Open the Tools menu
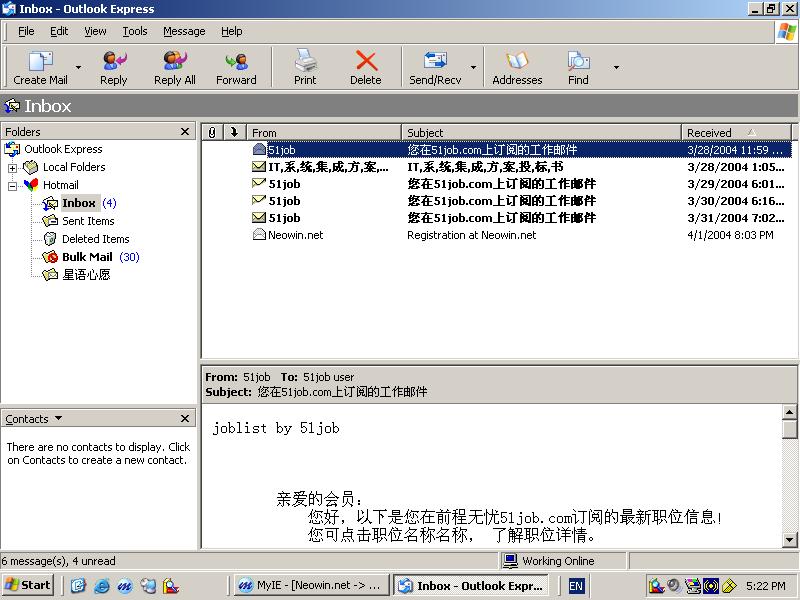This screenshot has width=800, height=600. pyautogui.click(x=135, y=31)
